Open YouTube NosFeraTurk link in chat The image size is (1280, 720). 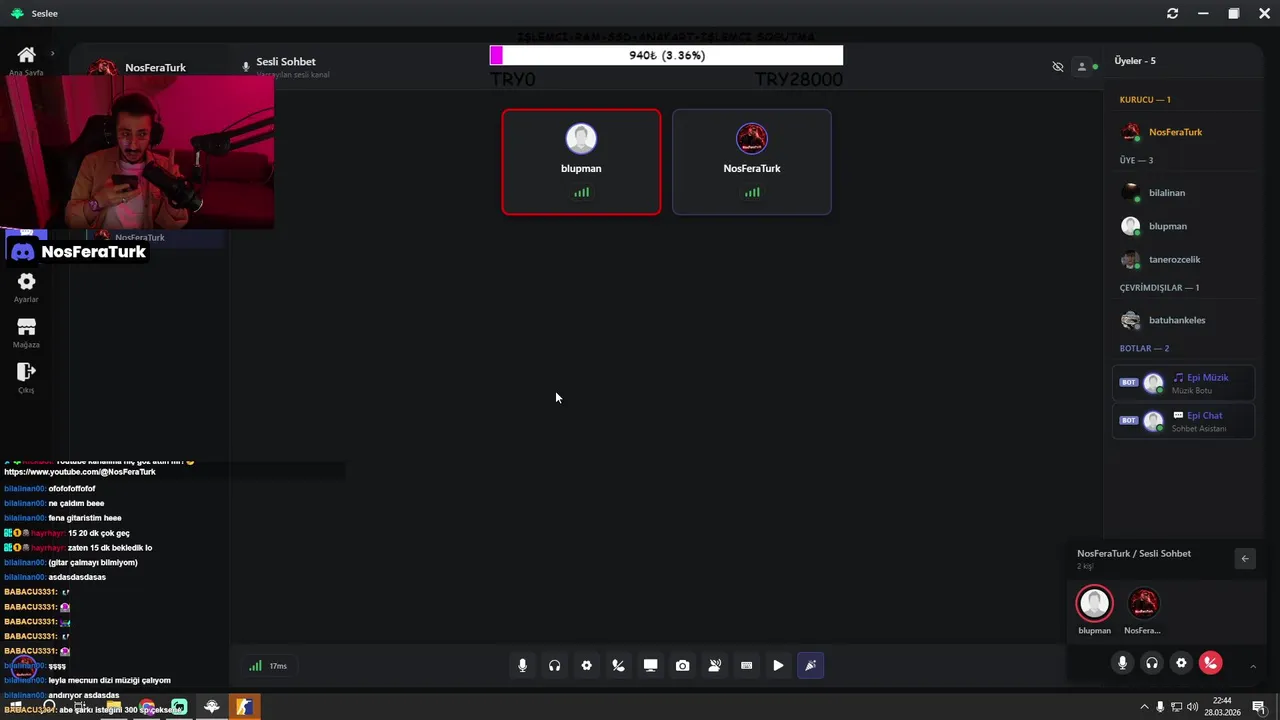tap(80, 472)
